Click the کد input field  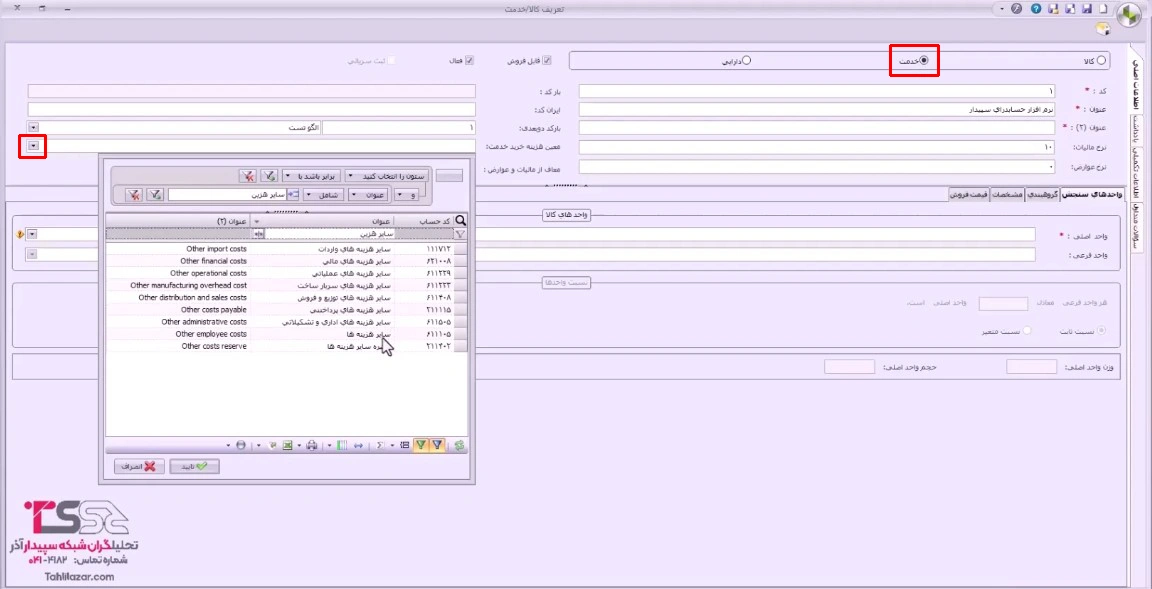817,91
